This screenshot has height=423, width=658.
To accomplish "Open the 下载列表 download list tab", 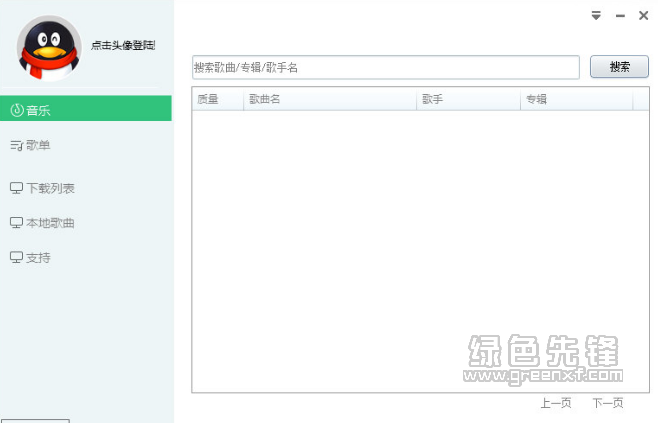I will [86, 188].
